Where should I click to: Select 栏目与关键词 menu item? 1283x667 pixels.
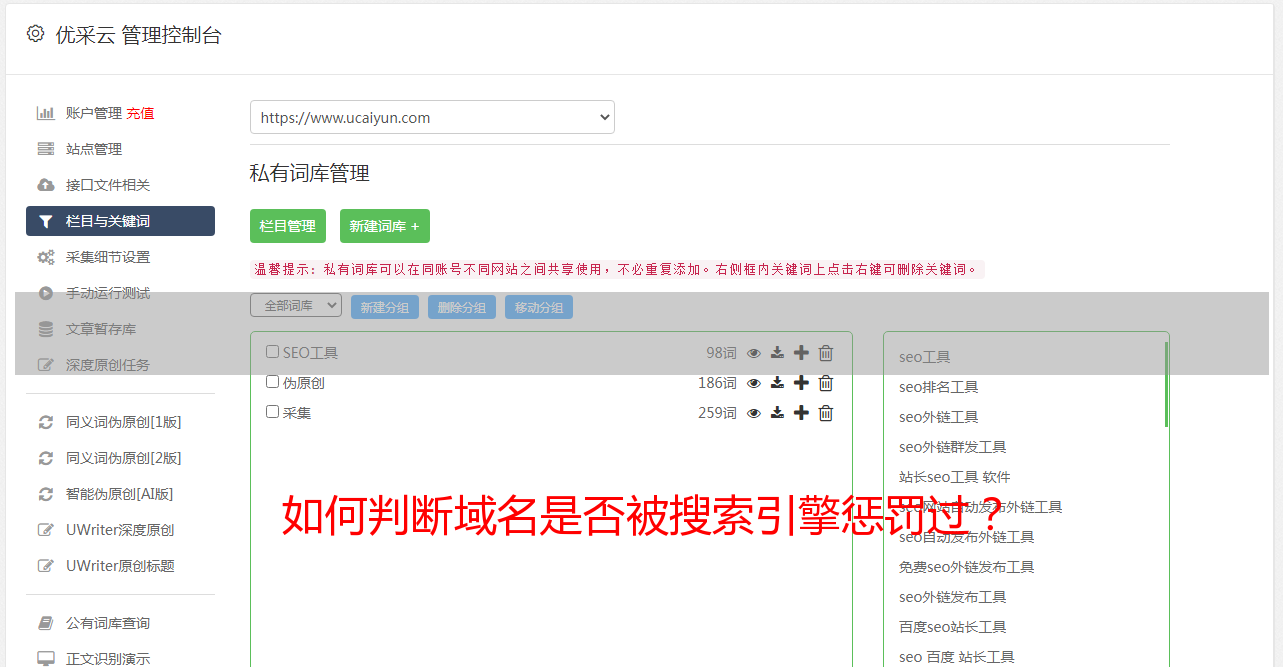coord(120,221)
